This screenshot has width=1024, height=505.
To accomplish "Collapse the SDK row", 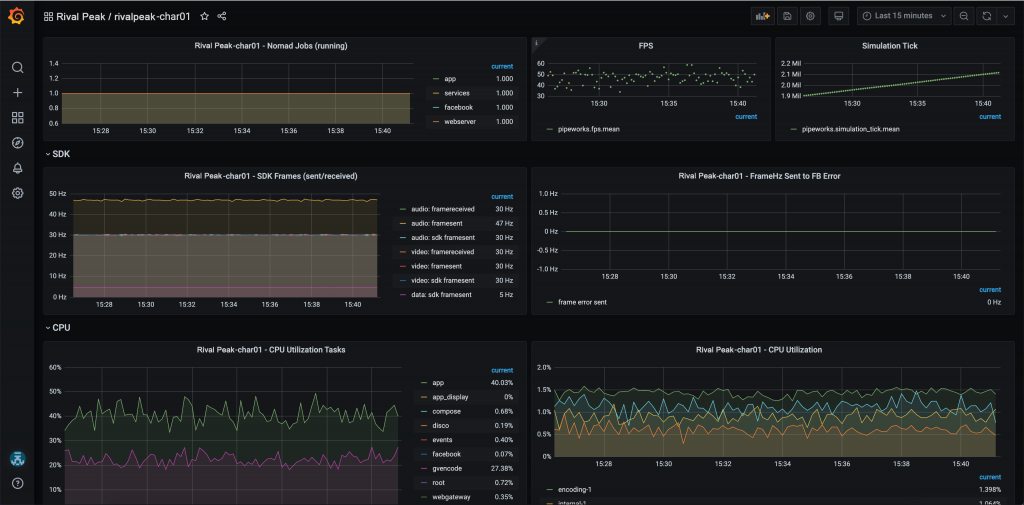I will (58, 154).
